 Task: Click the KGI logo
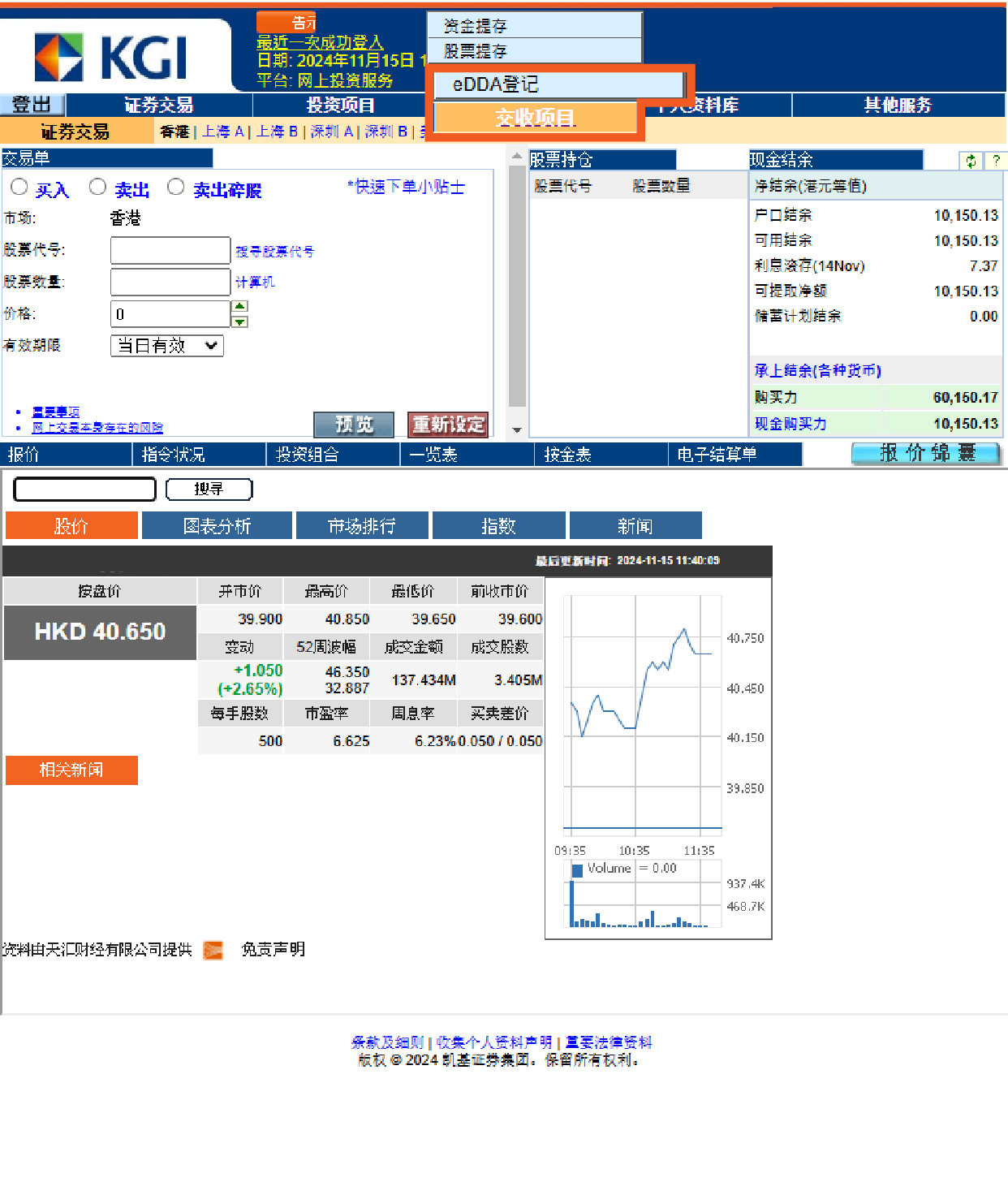click(x=111, y=57)
